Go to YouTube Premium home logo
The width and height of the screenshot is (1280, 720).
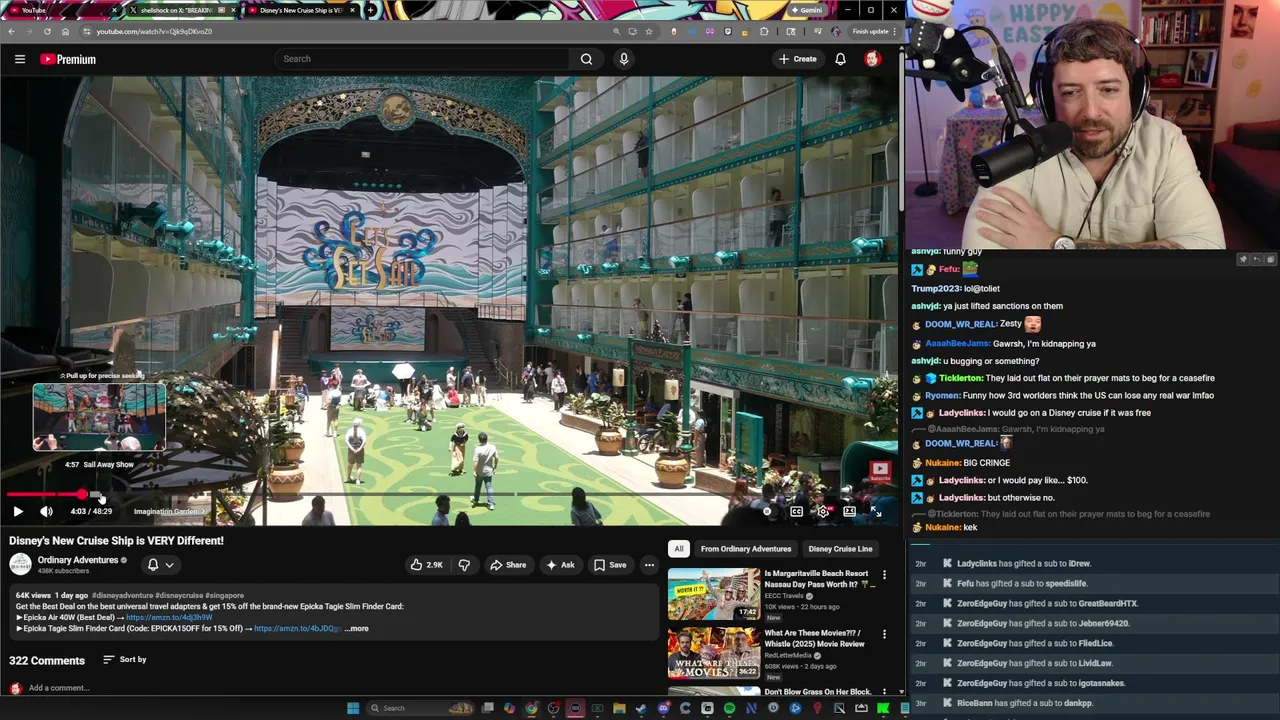[68, 59]
